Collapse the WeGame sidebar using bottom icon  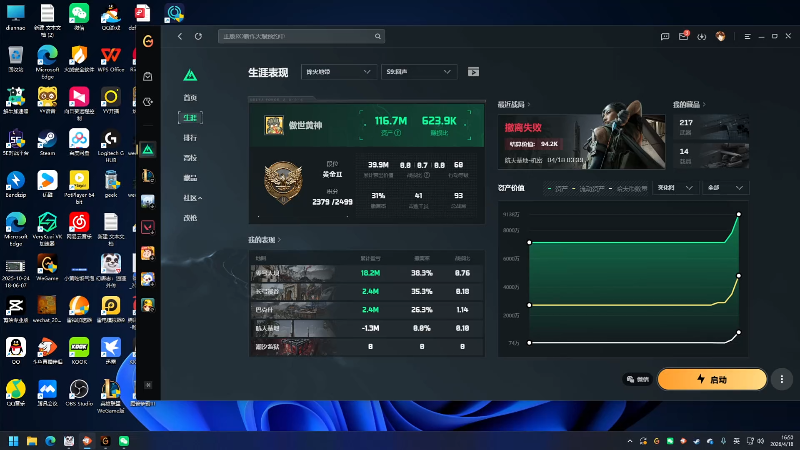148,385
